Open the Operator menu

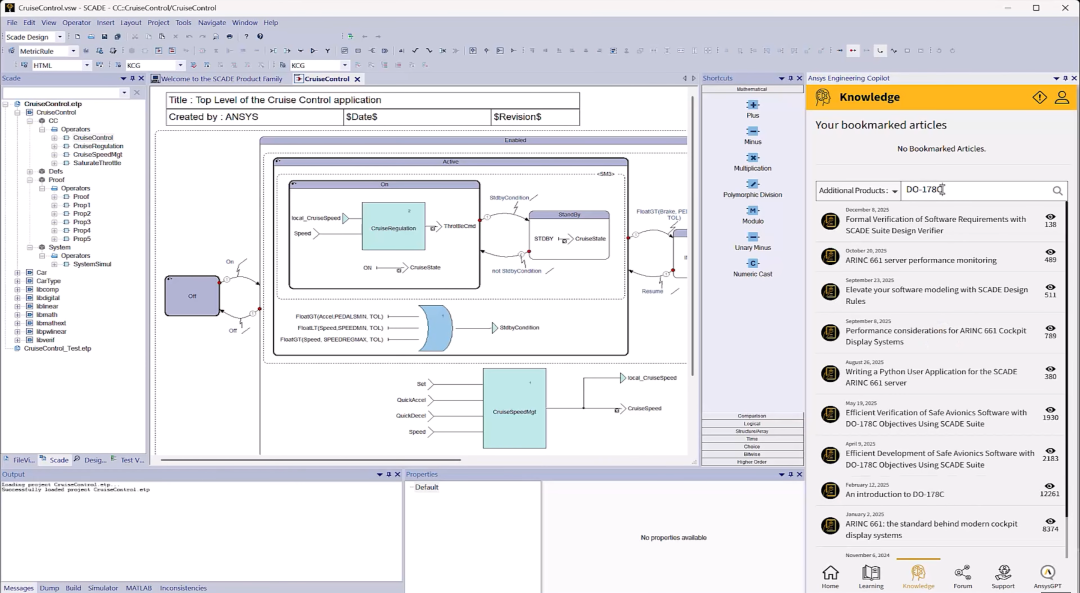76,23
